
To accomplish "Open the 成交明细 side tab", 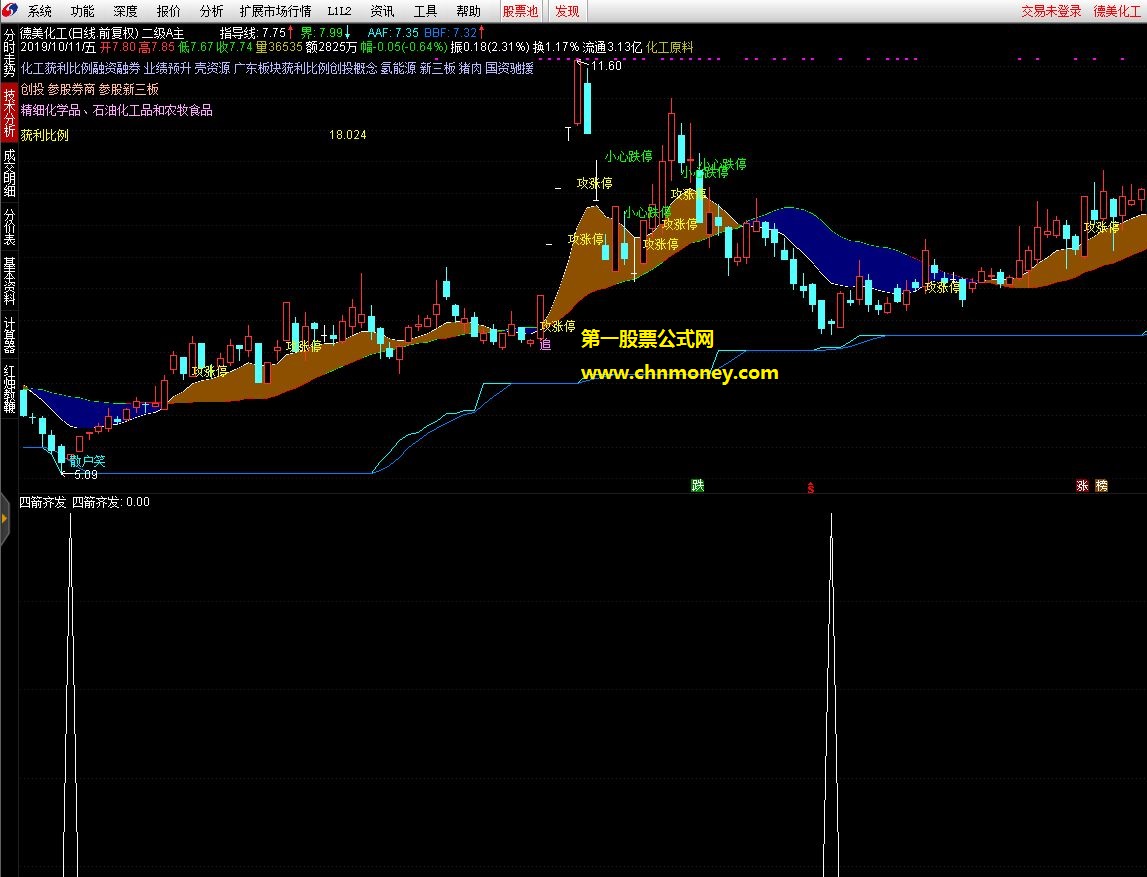I will pyautogui.click(x=10, y=173).
